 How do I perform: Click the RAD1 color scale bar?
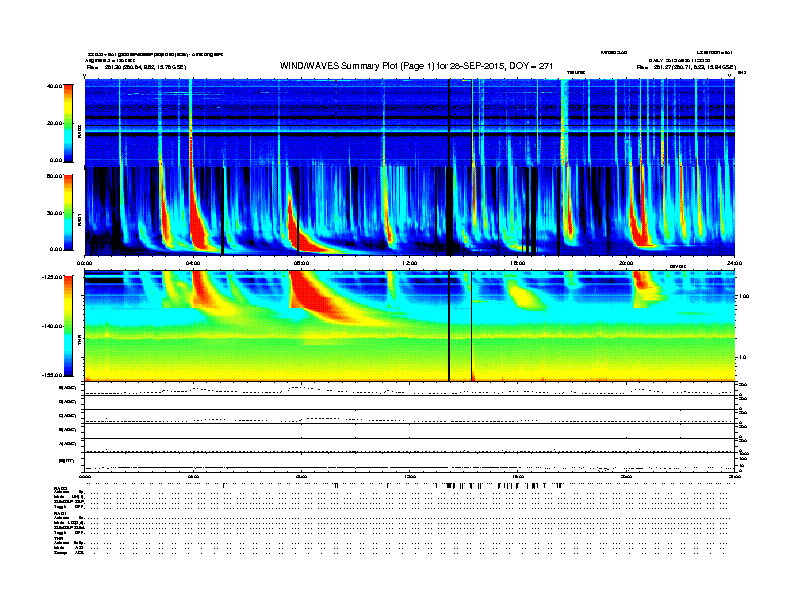[x=68, y=212]
